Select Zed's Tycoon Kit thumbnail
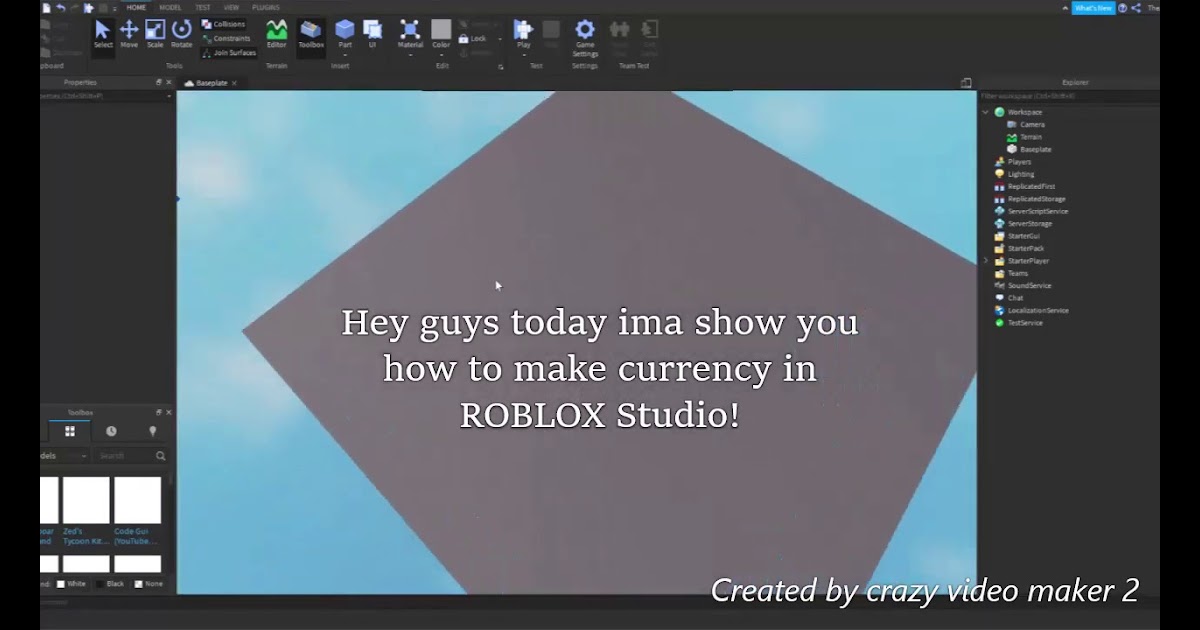1200x630 pixels. (86, 500)
